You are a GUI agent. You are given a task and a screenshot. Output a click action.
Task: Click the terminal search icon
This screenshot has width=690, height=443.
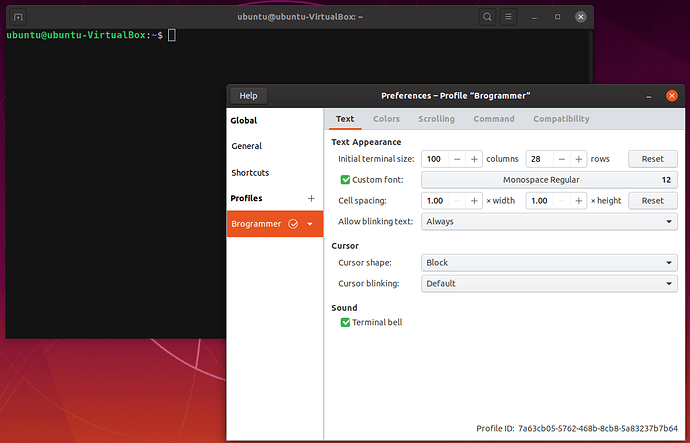pos(487,17)
